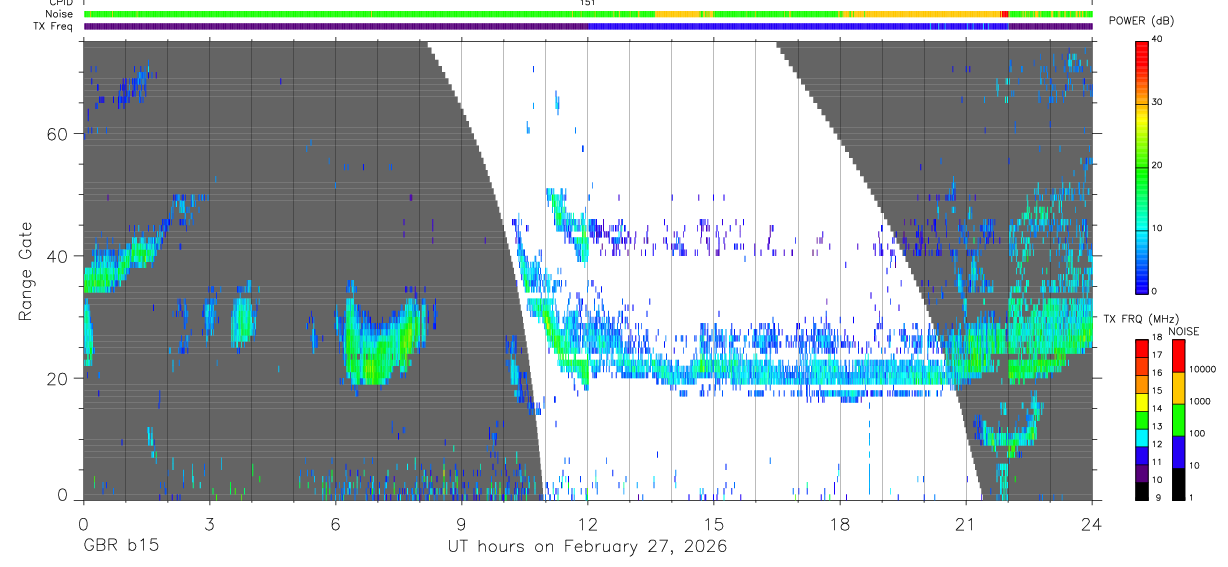This screenshot has height=567, width=1228.
Task: Click the 20 tick on Range Gate axis
Action: pos(58,379)
